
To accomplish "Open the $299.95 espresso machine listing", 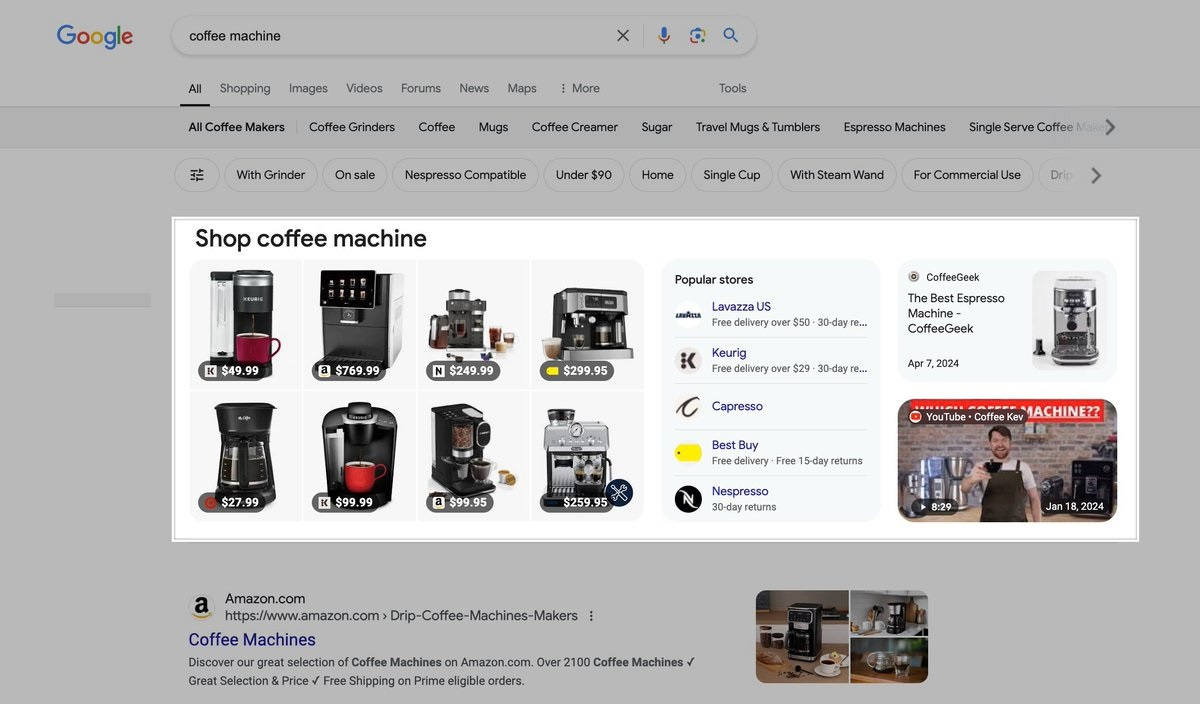I will pyautogui.click(x=588, y=324).
